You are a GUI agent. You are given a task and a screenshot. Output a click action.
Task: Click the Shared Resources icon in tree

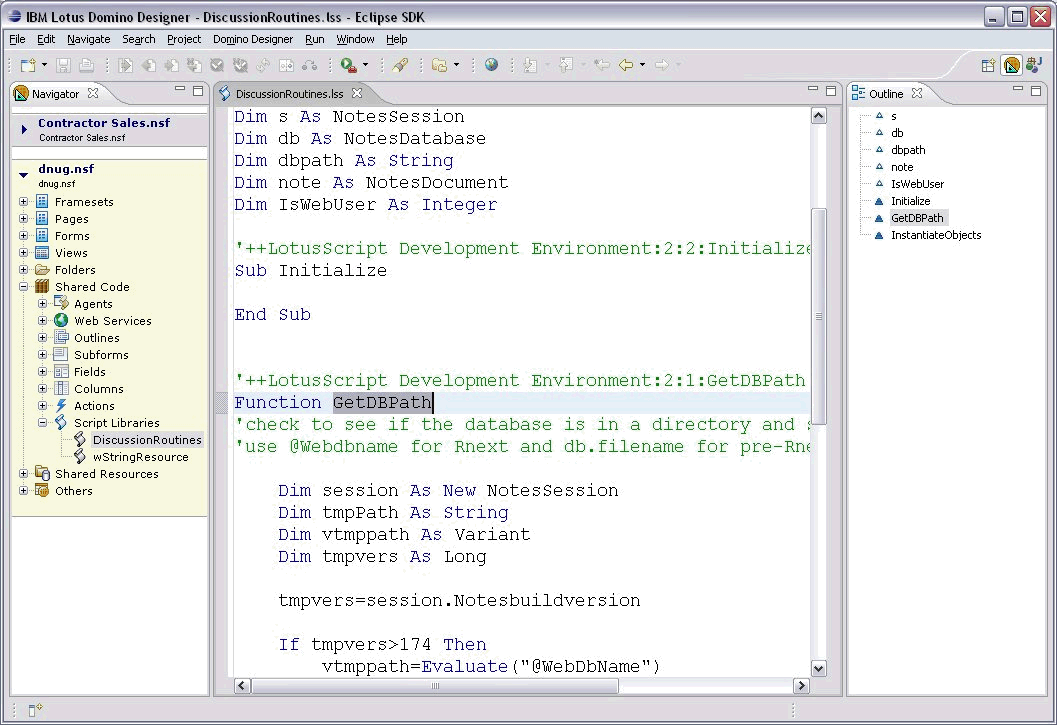point(42,473)
